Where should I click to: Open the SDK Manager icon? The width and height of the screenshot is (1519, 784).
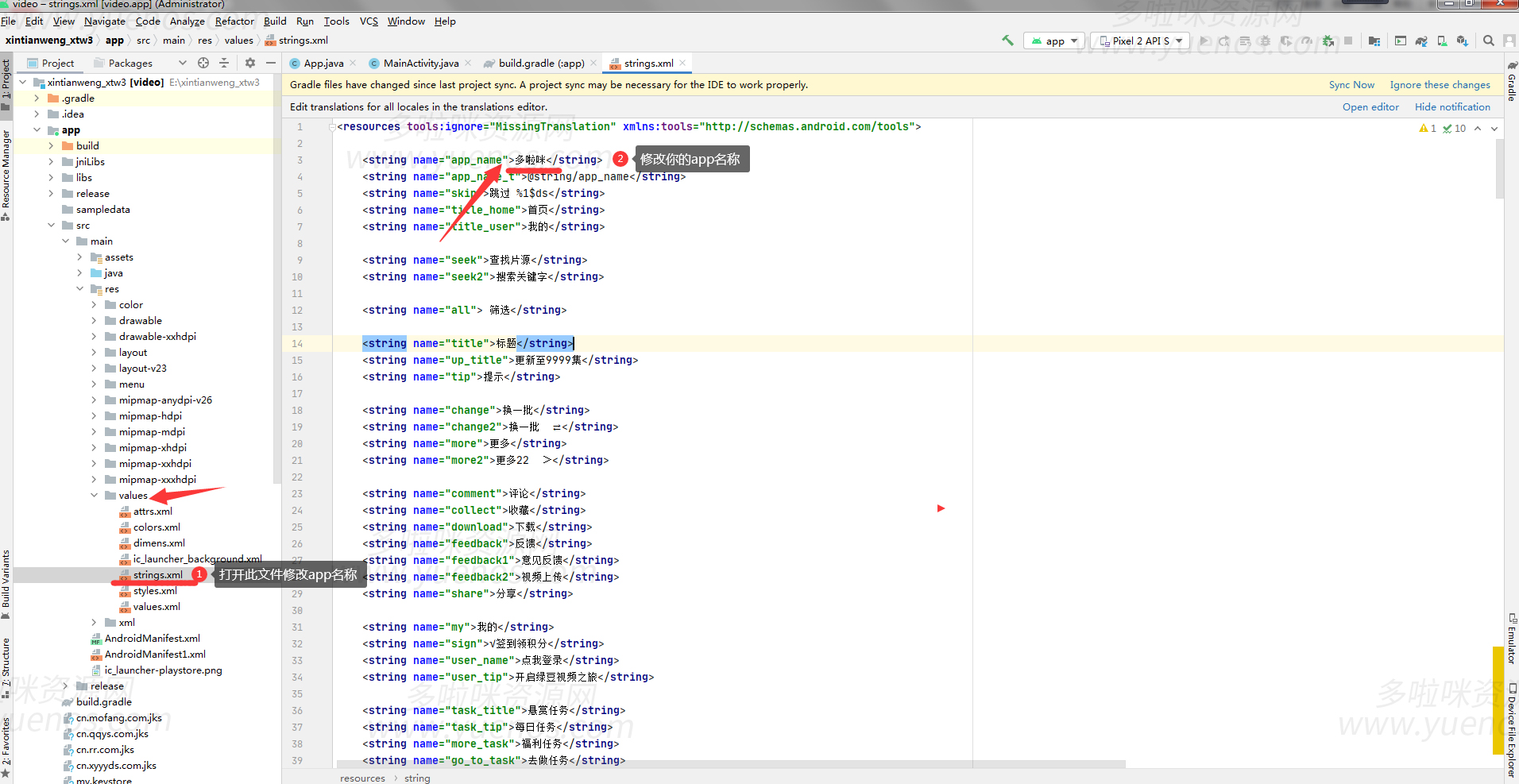point(1462,41)
